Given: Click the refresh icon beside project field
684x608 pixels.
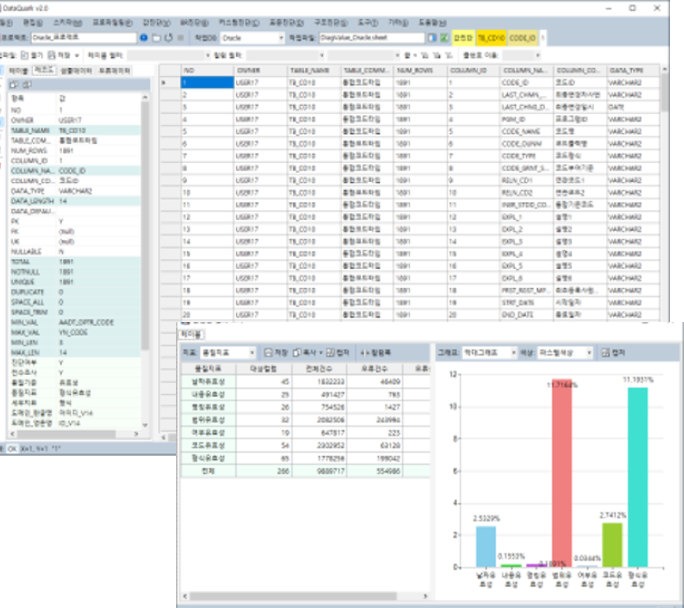Looking at the screenshot, I should click(x=167, y=37).
